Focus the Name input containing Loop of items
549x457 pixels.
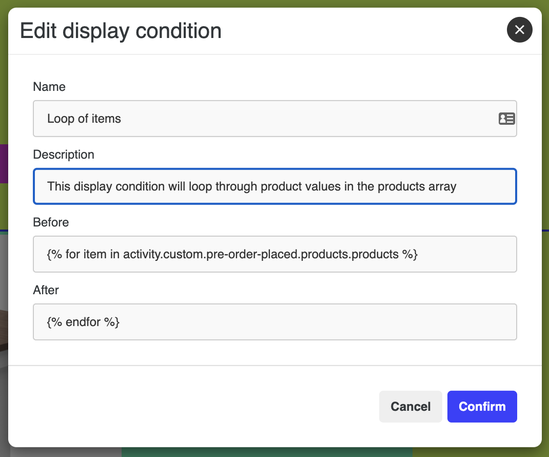[275, 119]
